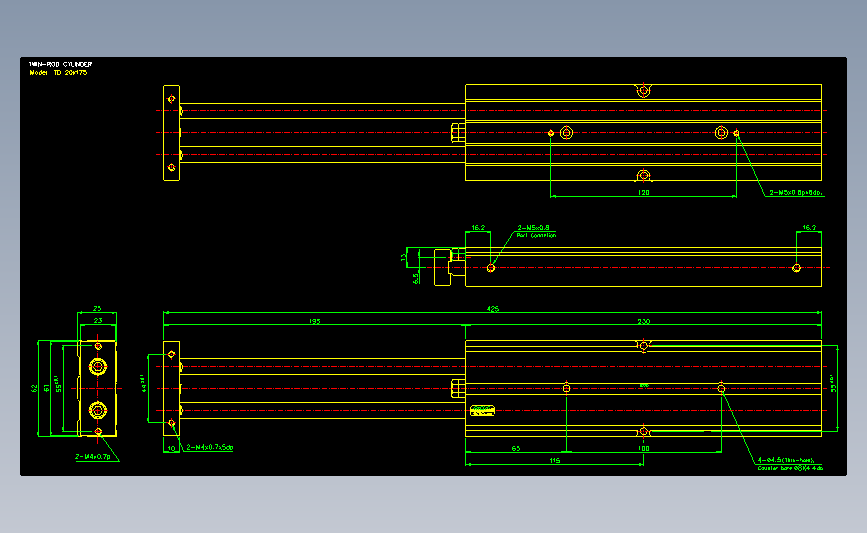Select the 65 dimension value

click(x=516, y=448)
